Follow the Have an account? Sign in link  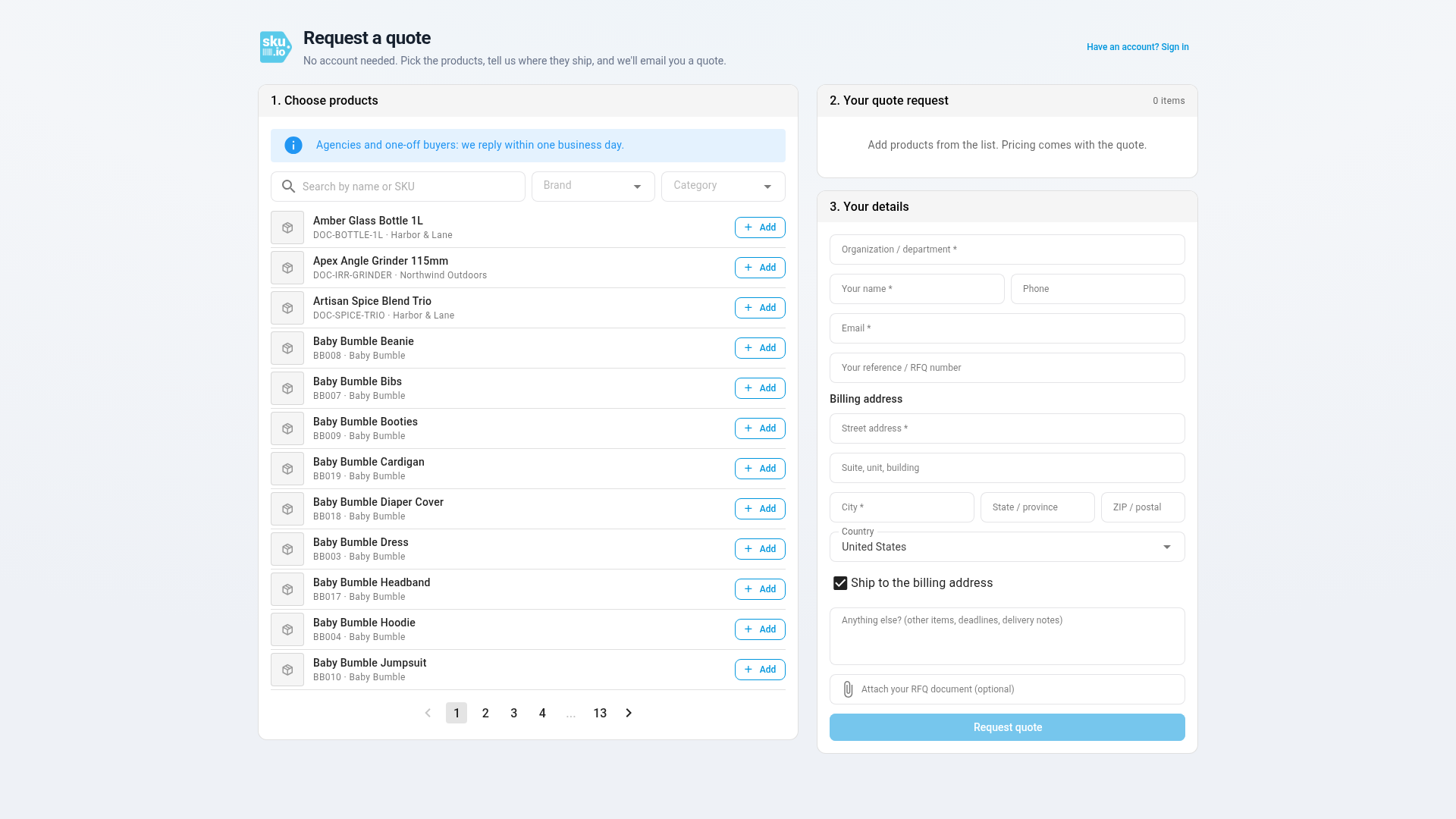click(1137, 47)
